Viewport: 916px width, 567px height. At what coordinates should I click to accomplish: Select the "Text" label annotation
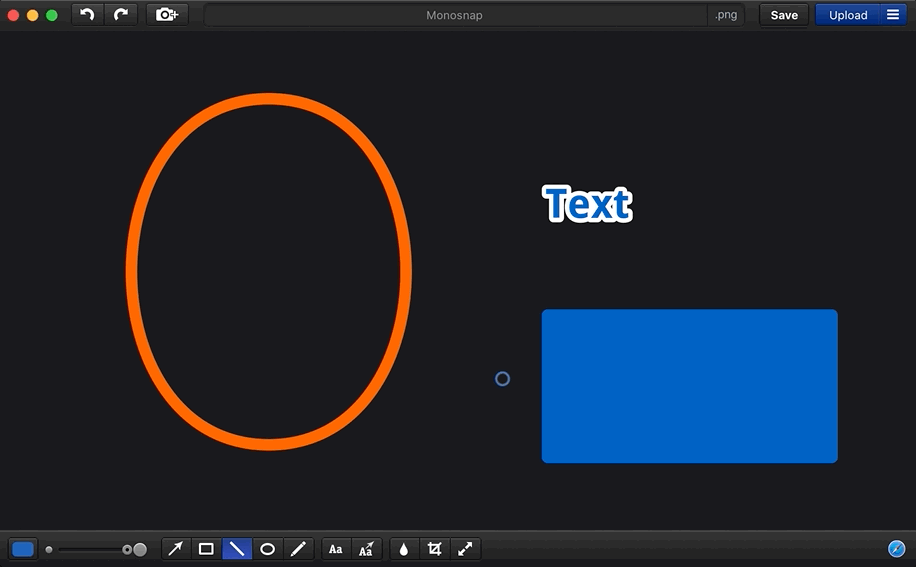(587, 204)
